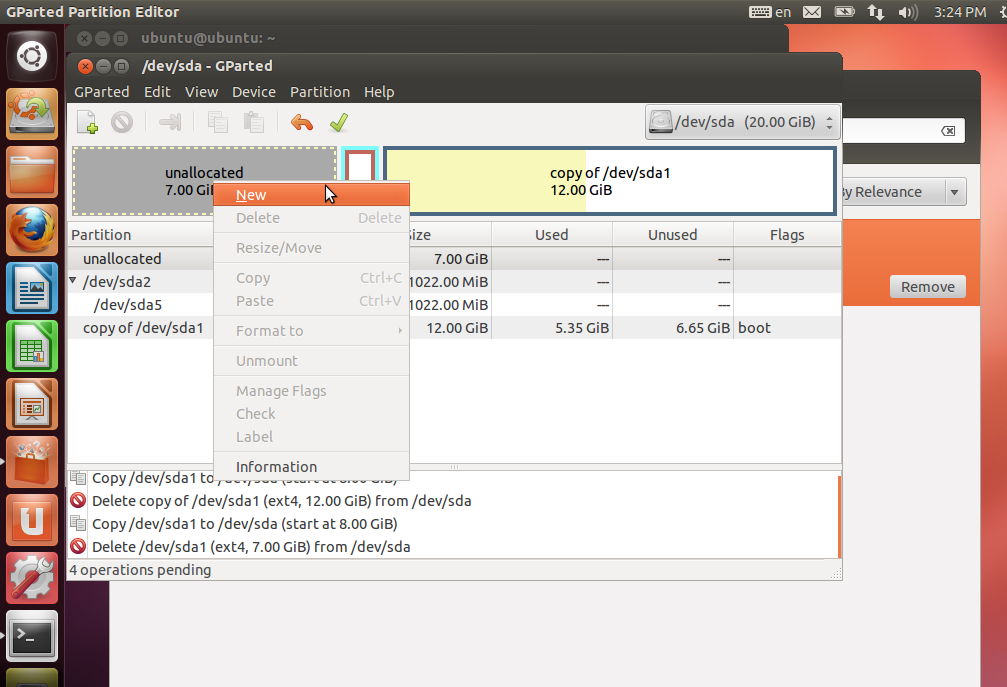Open the mail envelope indicator in the panel

point(811,12)
